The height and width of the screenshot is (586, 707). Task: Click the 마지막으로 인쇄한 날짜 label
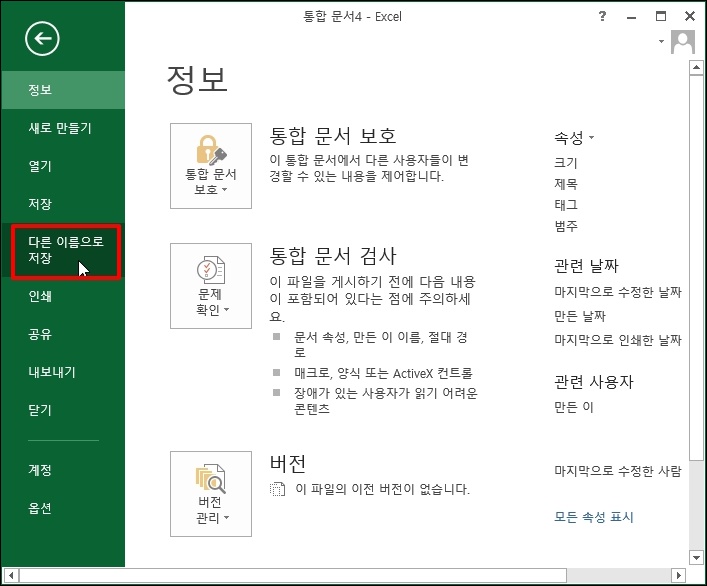coord(618,340)
